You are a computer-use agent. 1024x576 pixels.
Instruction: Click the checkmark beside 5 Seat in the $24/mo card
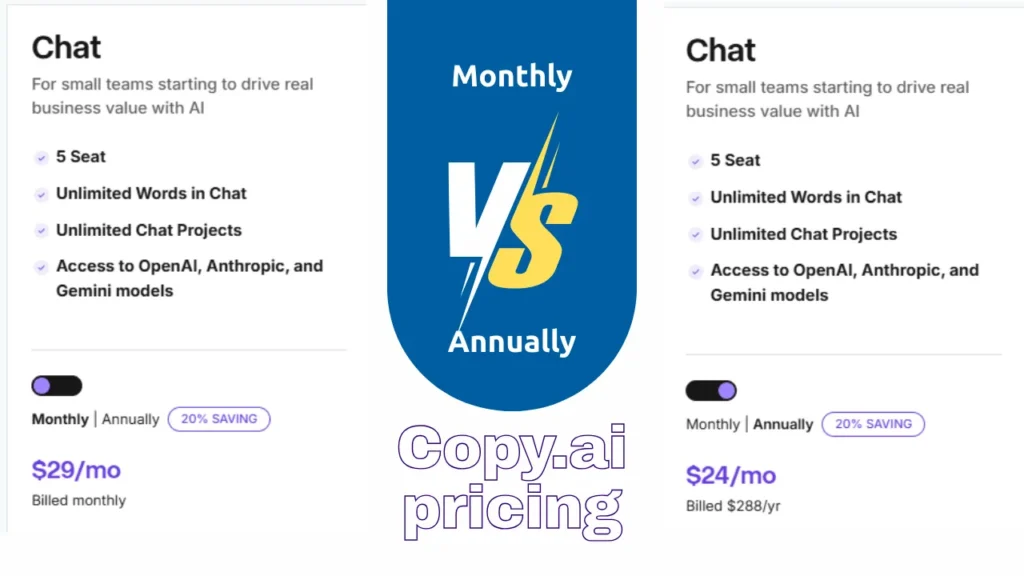pos(695,161)
